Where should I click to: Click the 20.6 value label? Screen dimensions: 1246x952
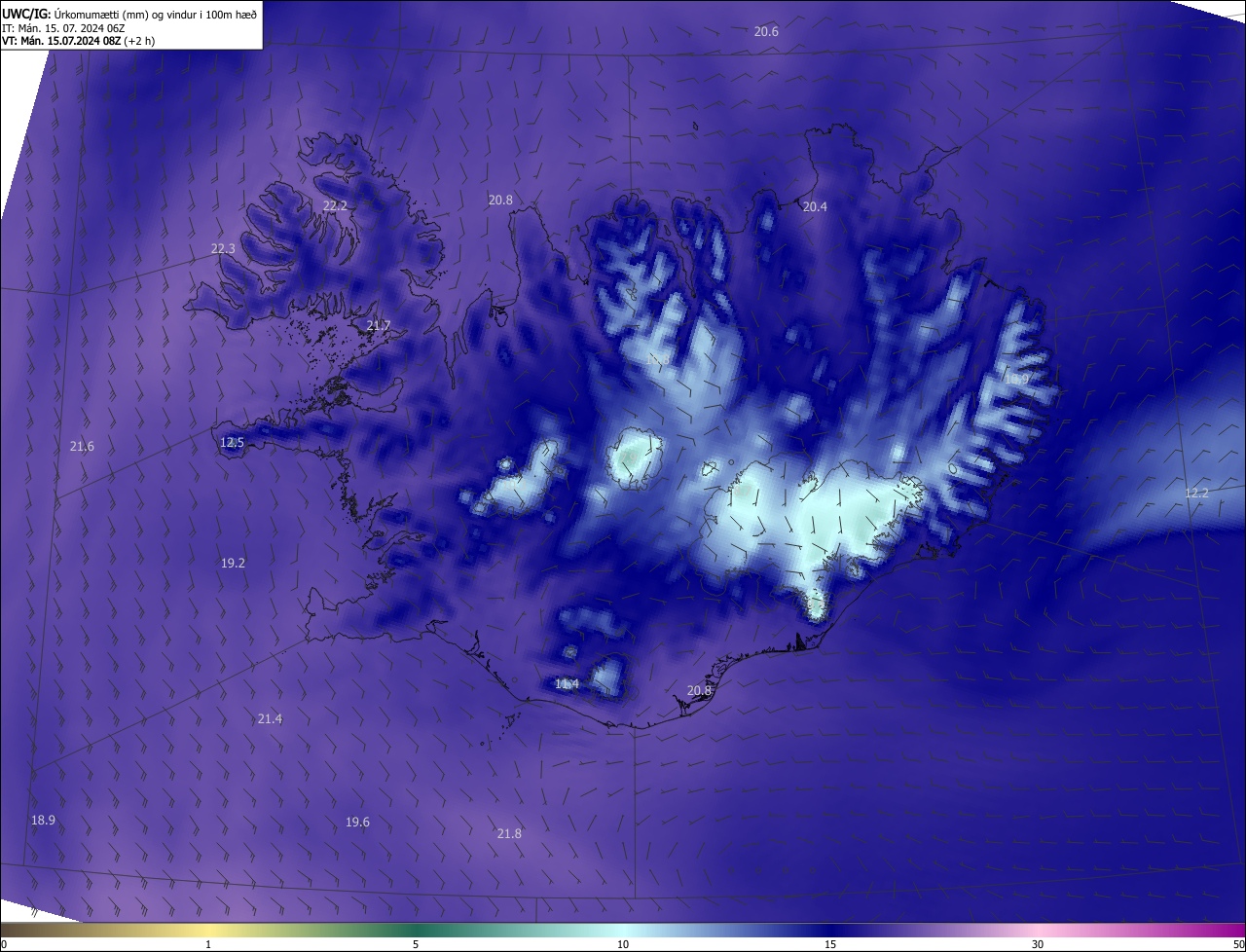click(766, 32)
